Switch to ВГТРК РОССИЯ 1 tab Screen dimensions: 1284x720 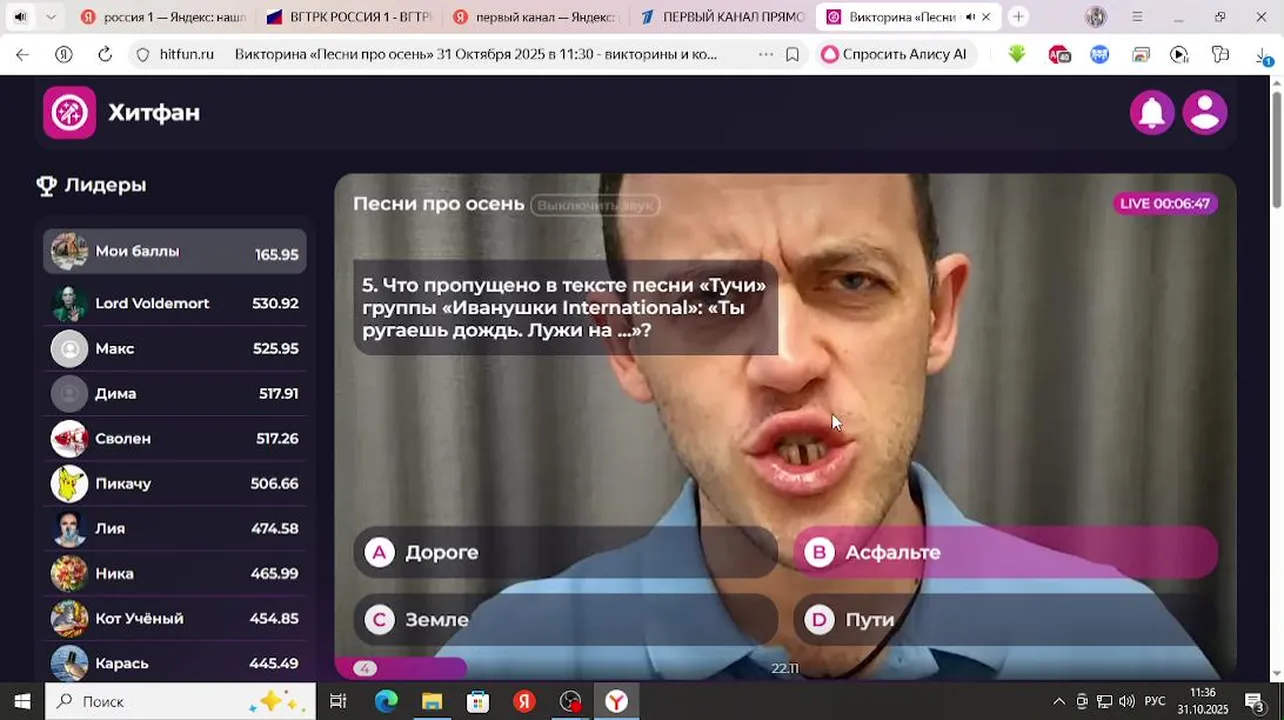[349, 17]
